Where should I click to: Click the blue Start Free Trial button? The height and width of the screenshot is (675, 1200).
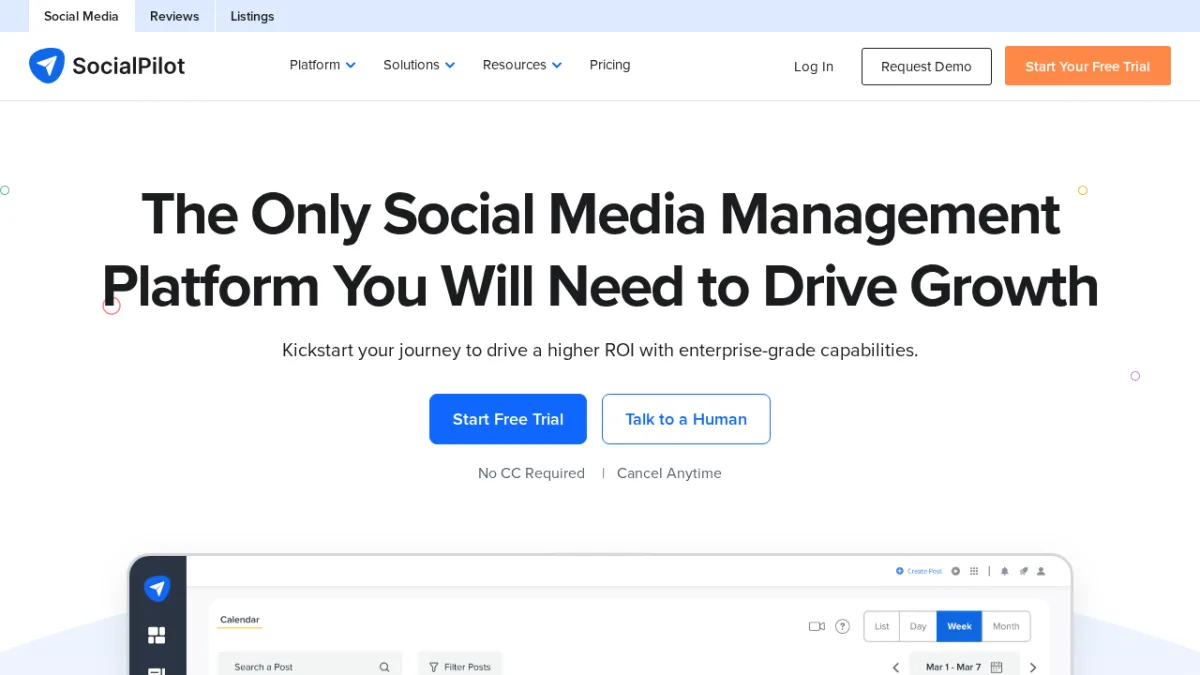pyautogui.click(x=508, y=419)
